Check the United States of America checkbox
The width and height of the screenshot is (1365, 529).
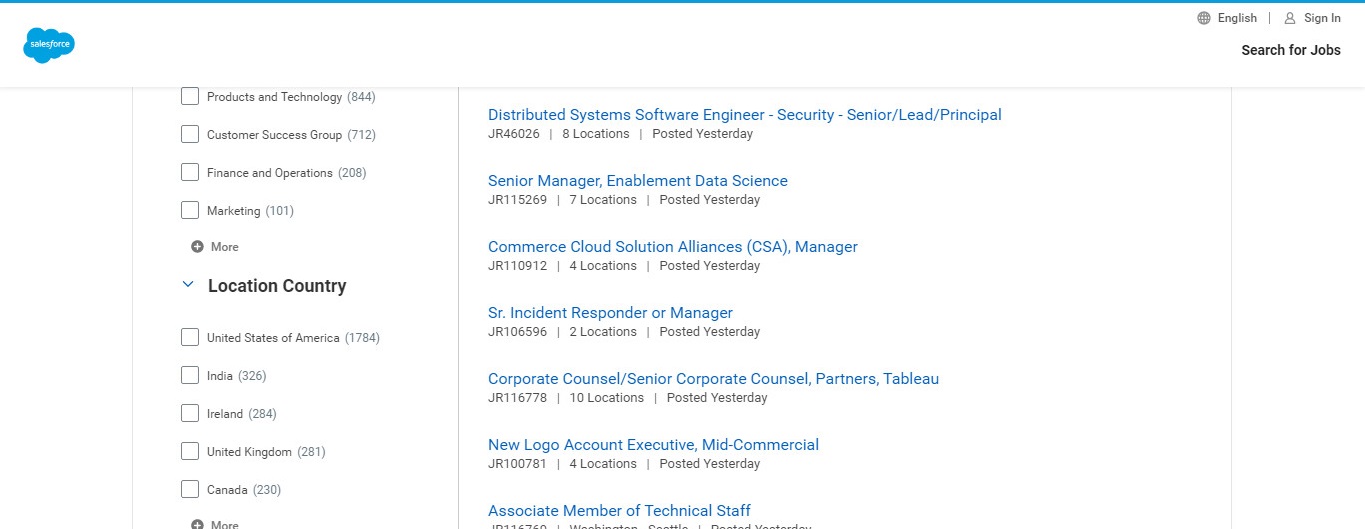190,338
